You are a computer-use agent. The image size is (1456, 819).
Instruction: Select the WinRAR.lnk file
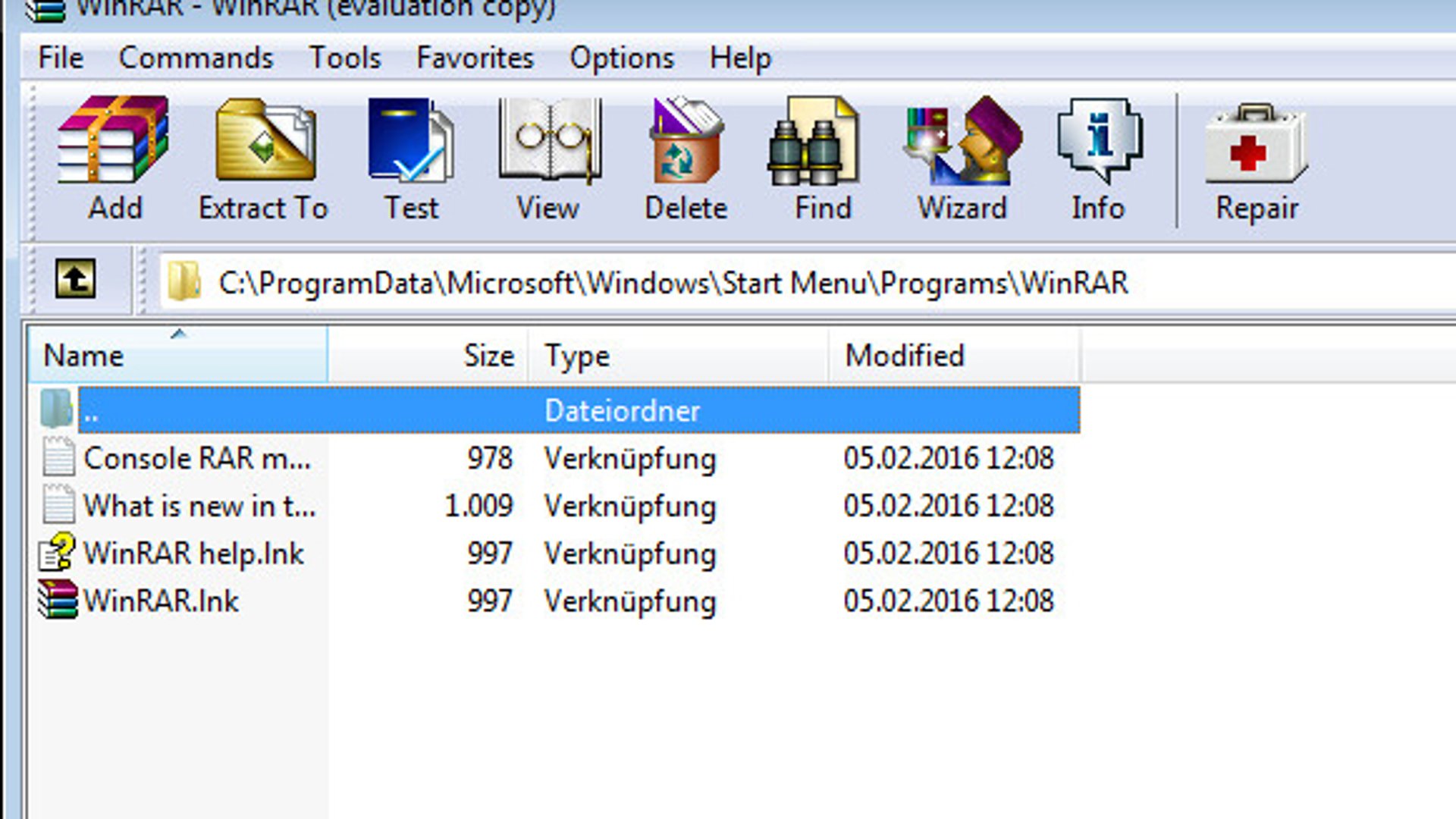[x=162, y=601]
